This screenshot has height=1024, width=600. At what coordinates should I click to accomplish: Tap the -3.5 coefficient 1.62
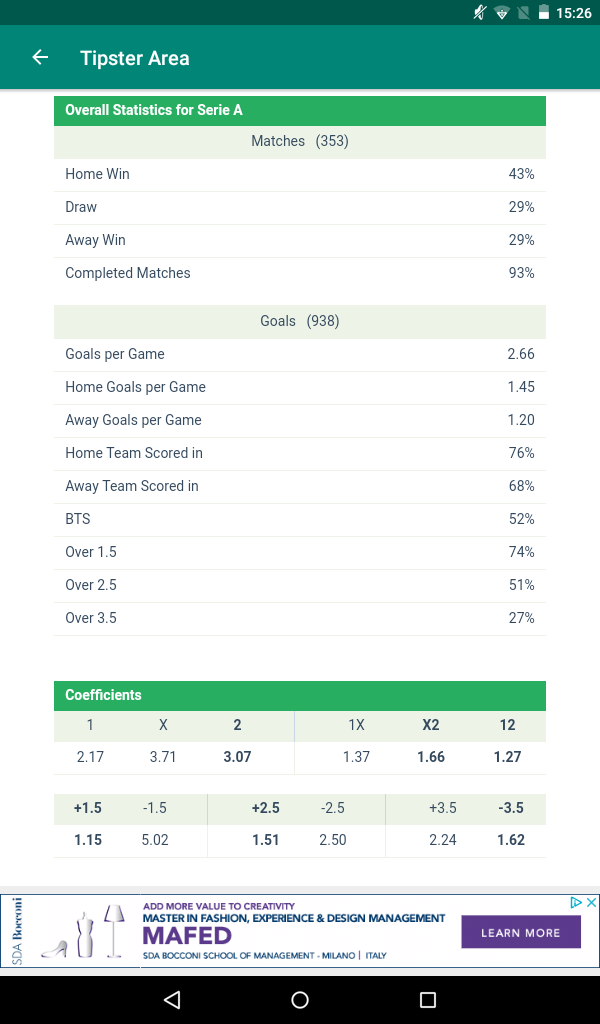click(x=511, y=840)
